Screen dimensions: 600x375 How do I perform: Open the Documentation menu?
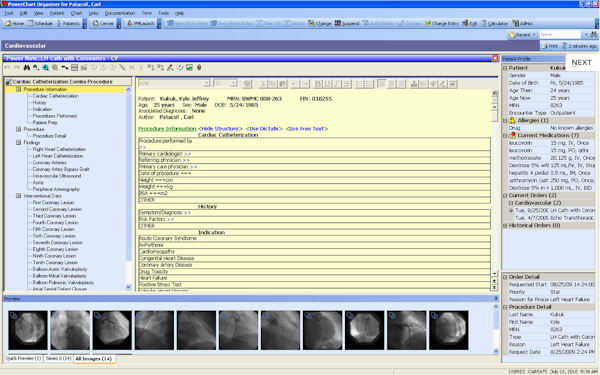pyautogui.click(x=120, y=13)
